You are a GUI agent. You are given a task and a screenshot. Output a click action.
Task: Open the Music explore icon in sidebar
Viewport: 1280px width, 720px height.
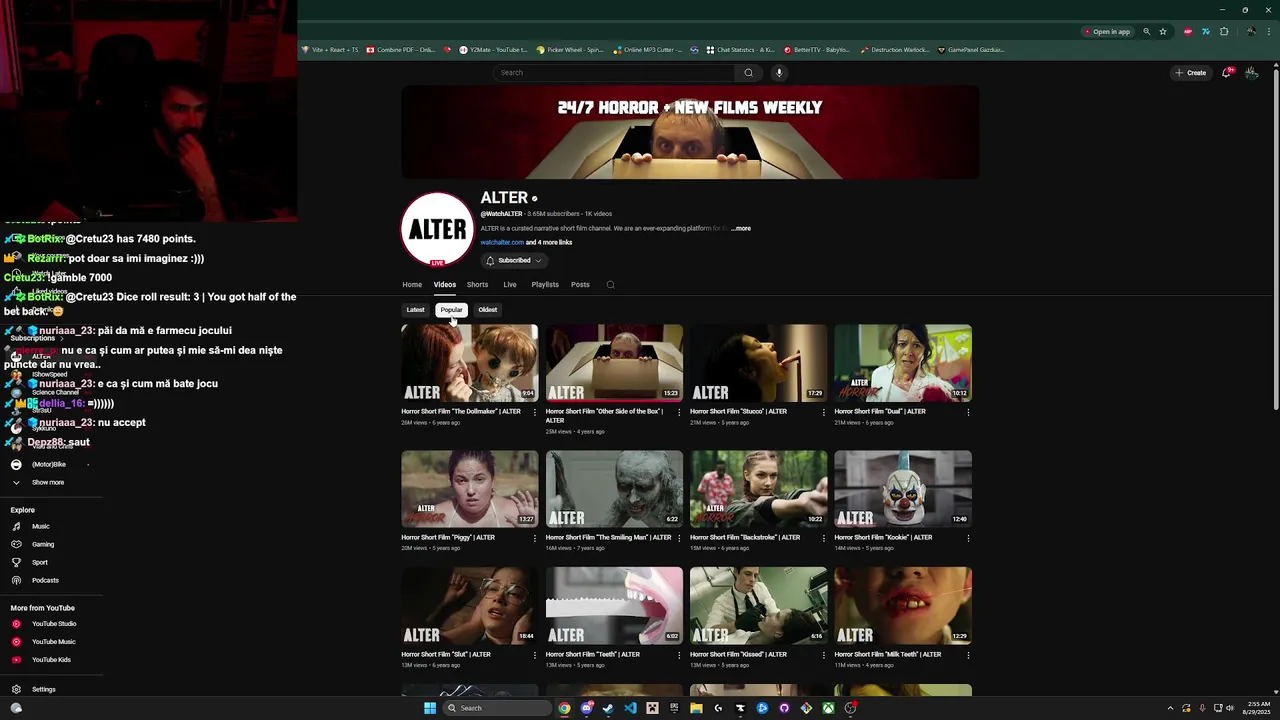pyautogui.click(x=16, y=526)
